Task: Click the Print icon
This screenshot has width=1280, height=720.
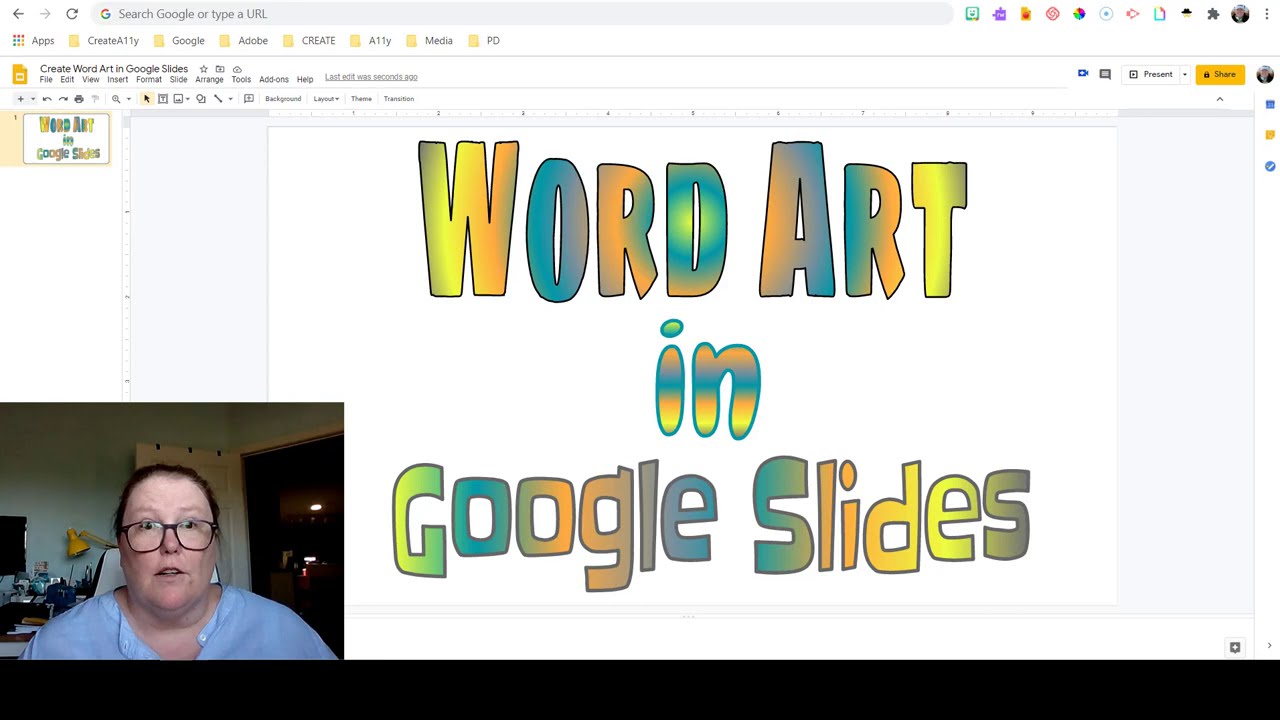Action: [x=79, y=99]
